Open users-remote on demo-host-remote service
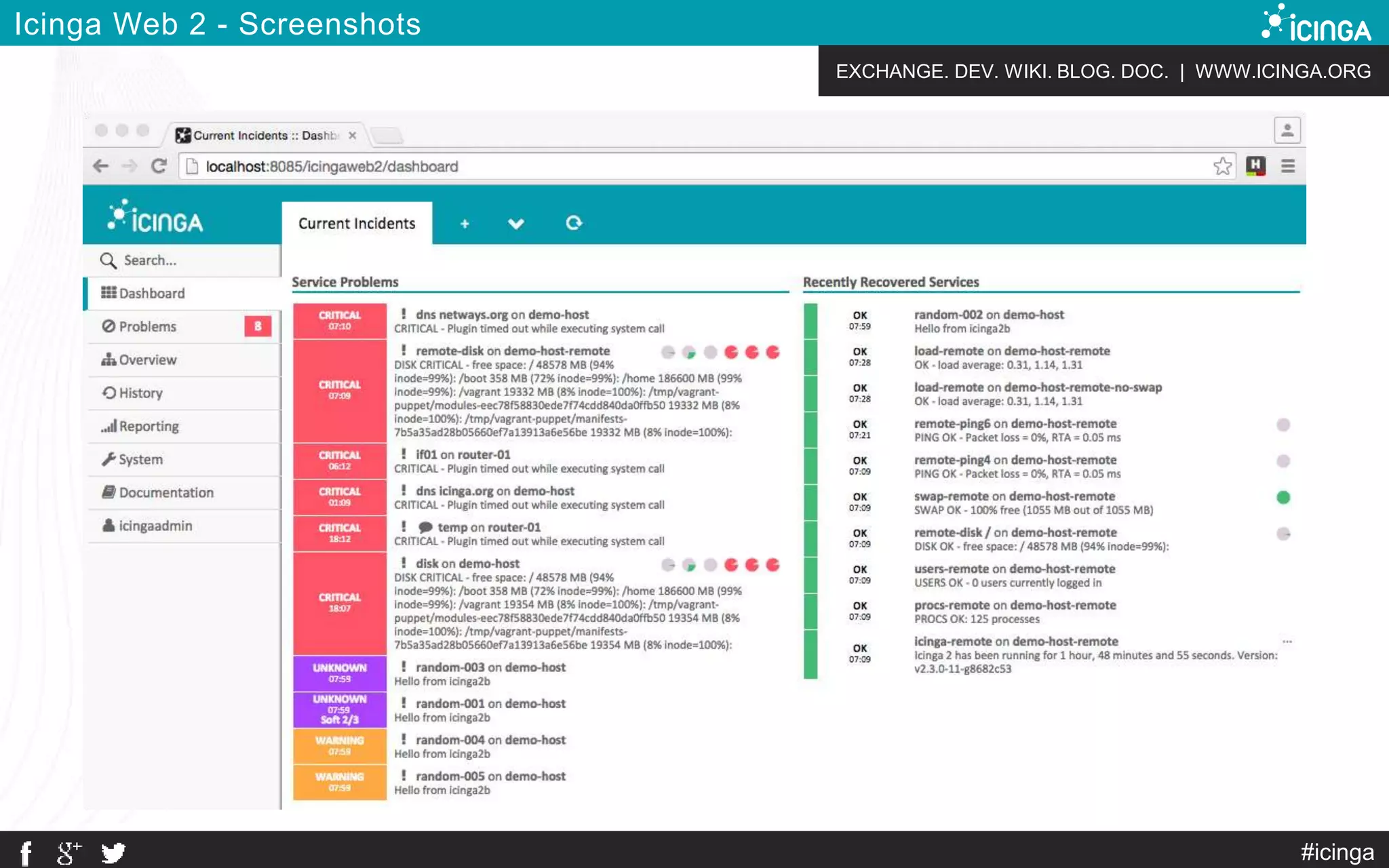This screenshot has height=868, width=1389. pos(1015,569)
